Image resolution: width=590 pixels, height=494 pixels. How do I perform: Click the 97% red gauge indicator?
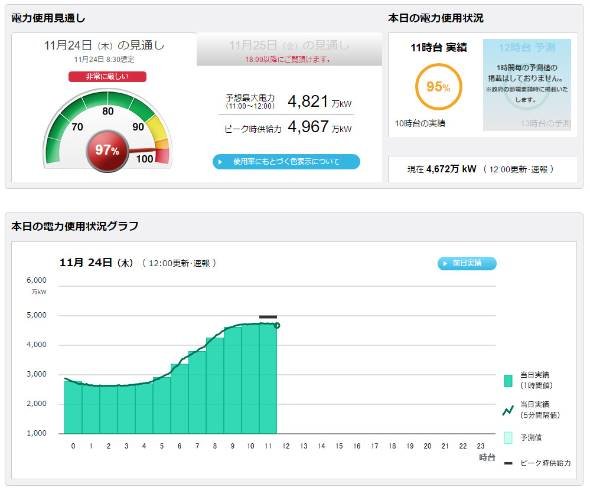pyautogui.click(x=108, y=151)
